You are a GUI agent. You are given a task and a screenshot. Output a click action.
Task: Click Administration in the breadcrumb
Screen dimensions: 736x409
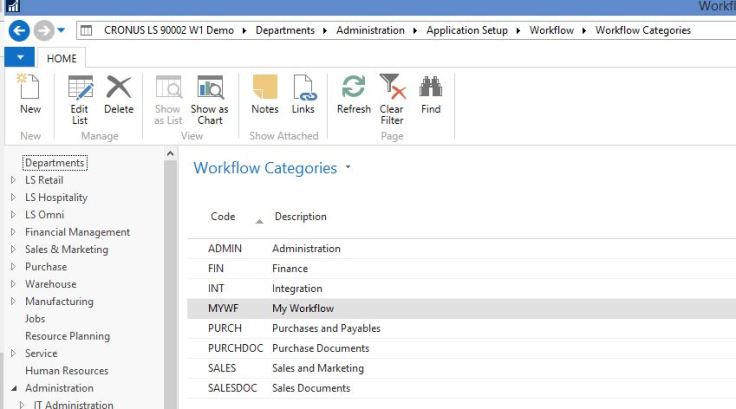[x=370, y=31]
